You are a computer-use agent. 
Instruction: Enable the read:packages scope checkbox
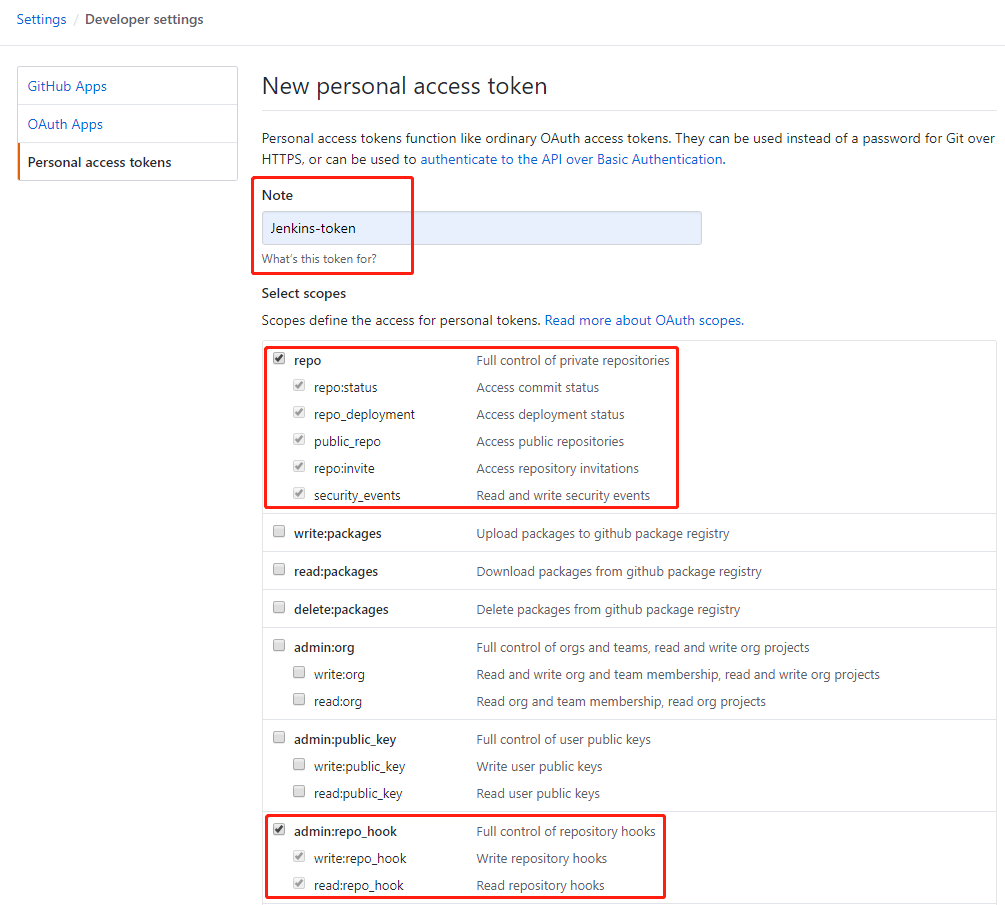coord(278,568)
